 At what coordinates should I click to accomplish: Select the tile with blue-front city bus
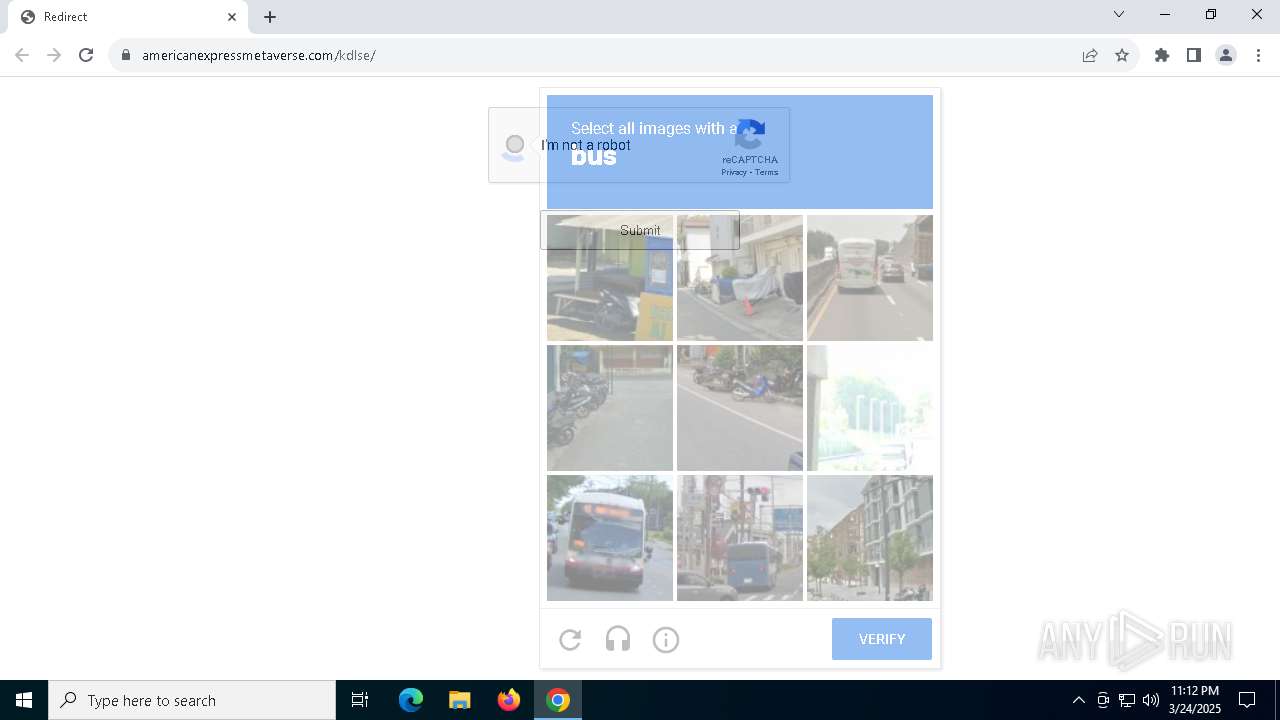tap(610, 538)
